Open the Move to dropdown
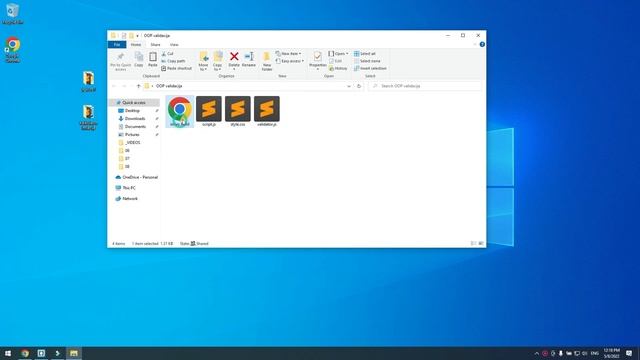The height and width of the screenshot is (360, 640). coord(203,61)
